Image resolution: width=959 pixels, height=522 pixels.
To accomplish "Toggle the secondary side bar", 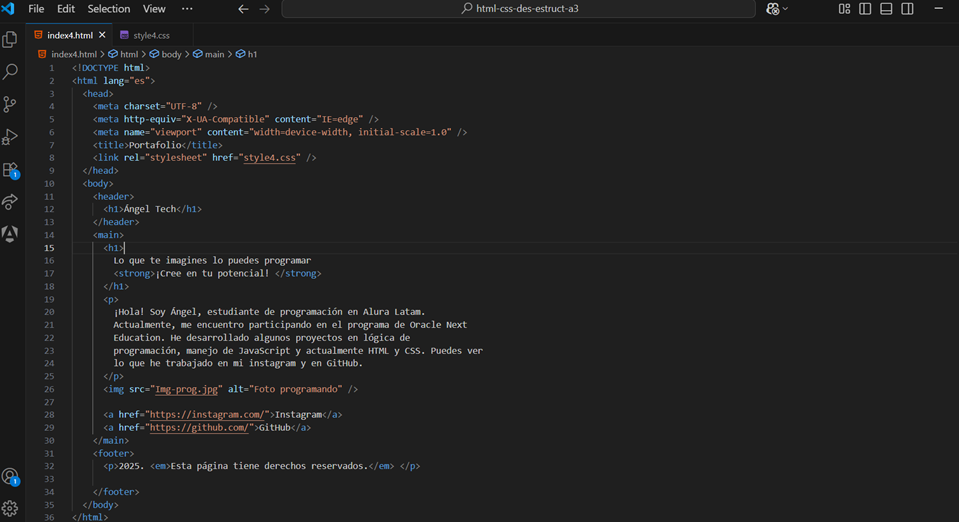I will [908, 9].
